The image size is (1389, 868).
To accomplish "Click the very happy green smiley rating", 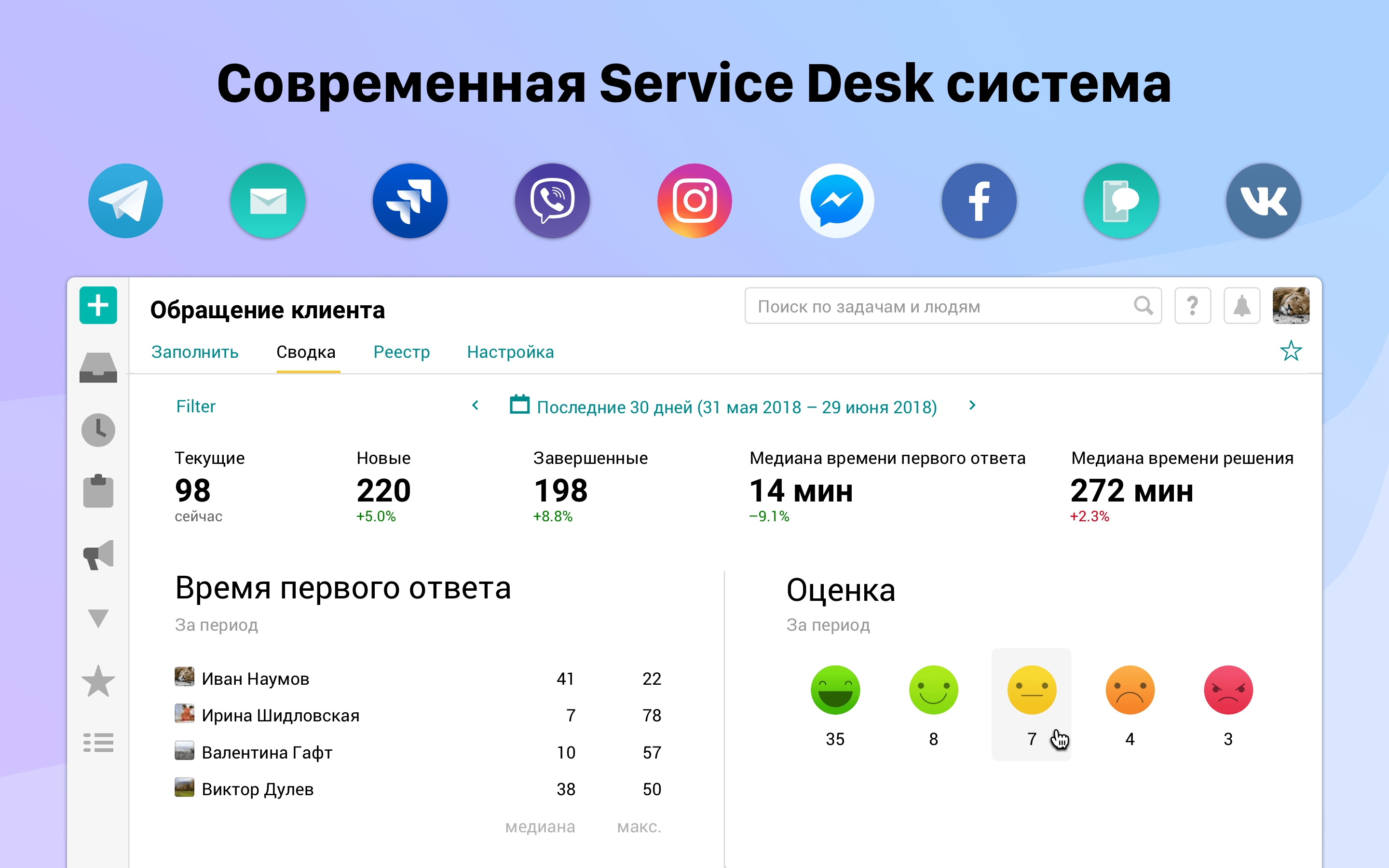I will coord(835,690).
